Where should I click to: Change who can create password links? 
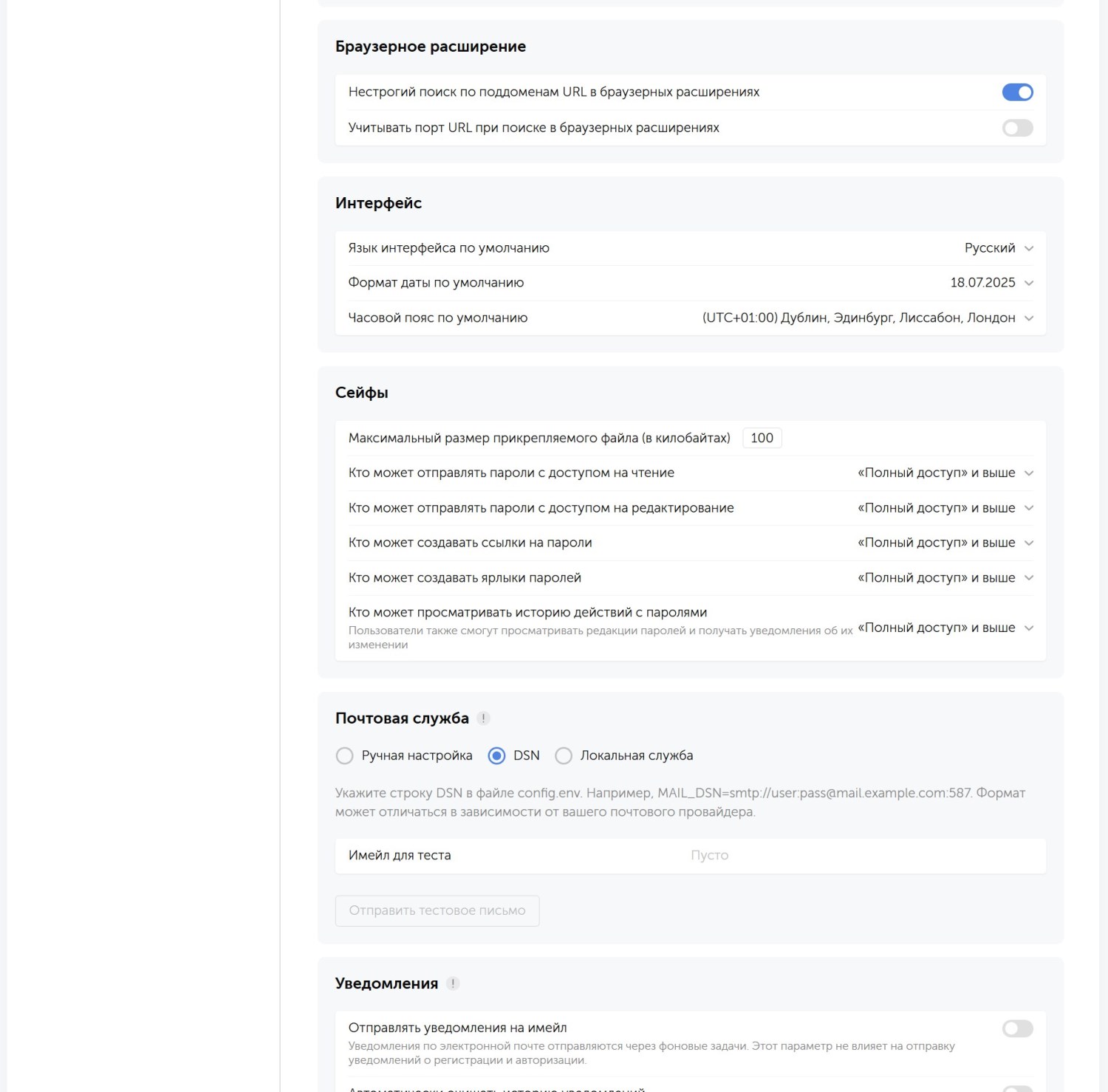(x=944, y=543)
